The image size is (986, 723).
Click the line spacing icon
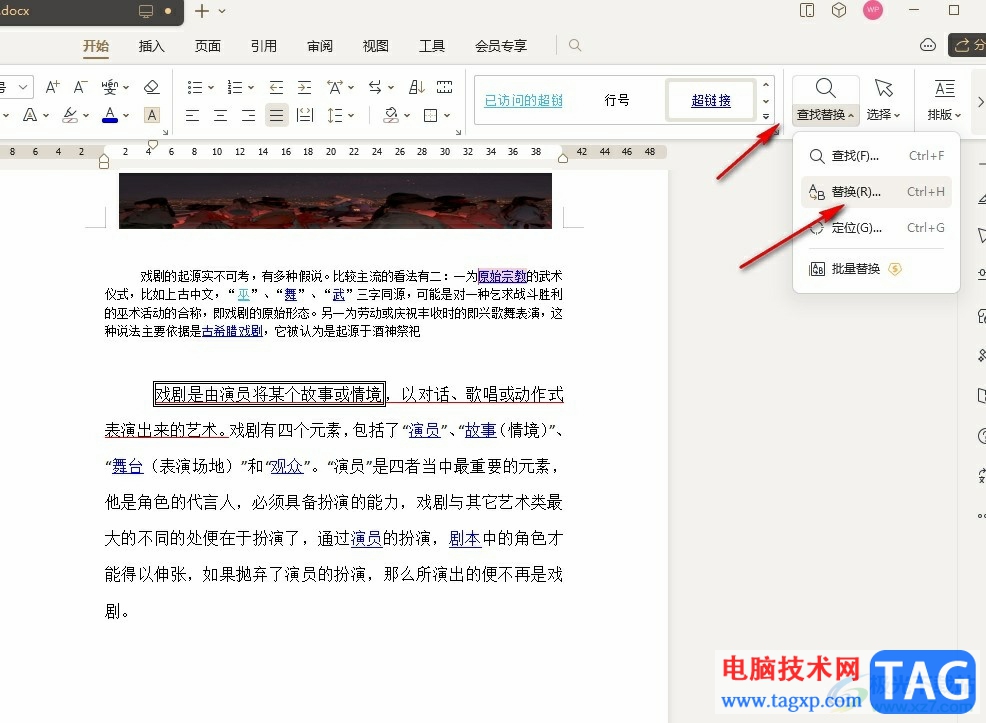point(335,116)
